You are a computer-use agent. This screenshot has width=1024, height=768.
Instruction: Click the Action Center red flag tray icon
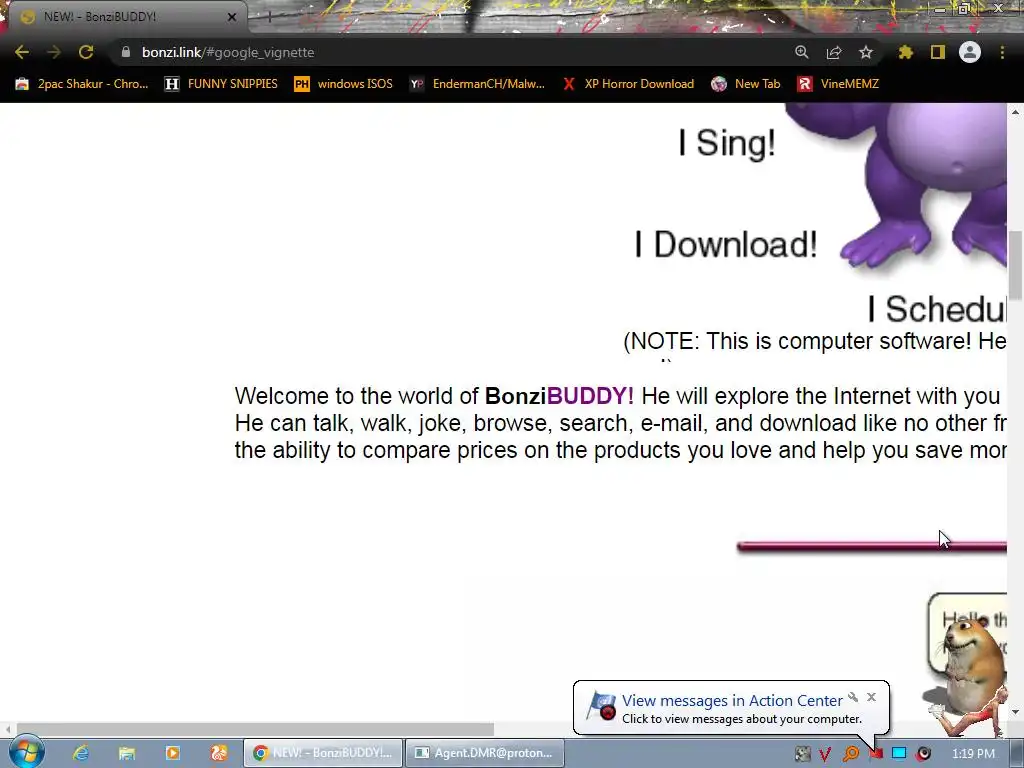(x=876, y=754)
